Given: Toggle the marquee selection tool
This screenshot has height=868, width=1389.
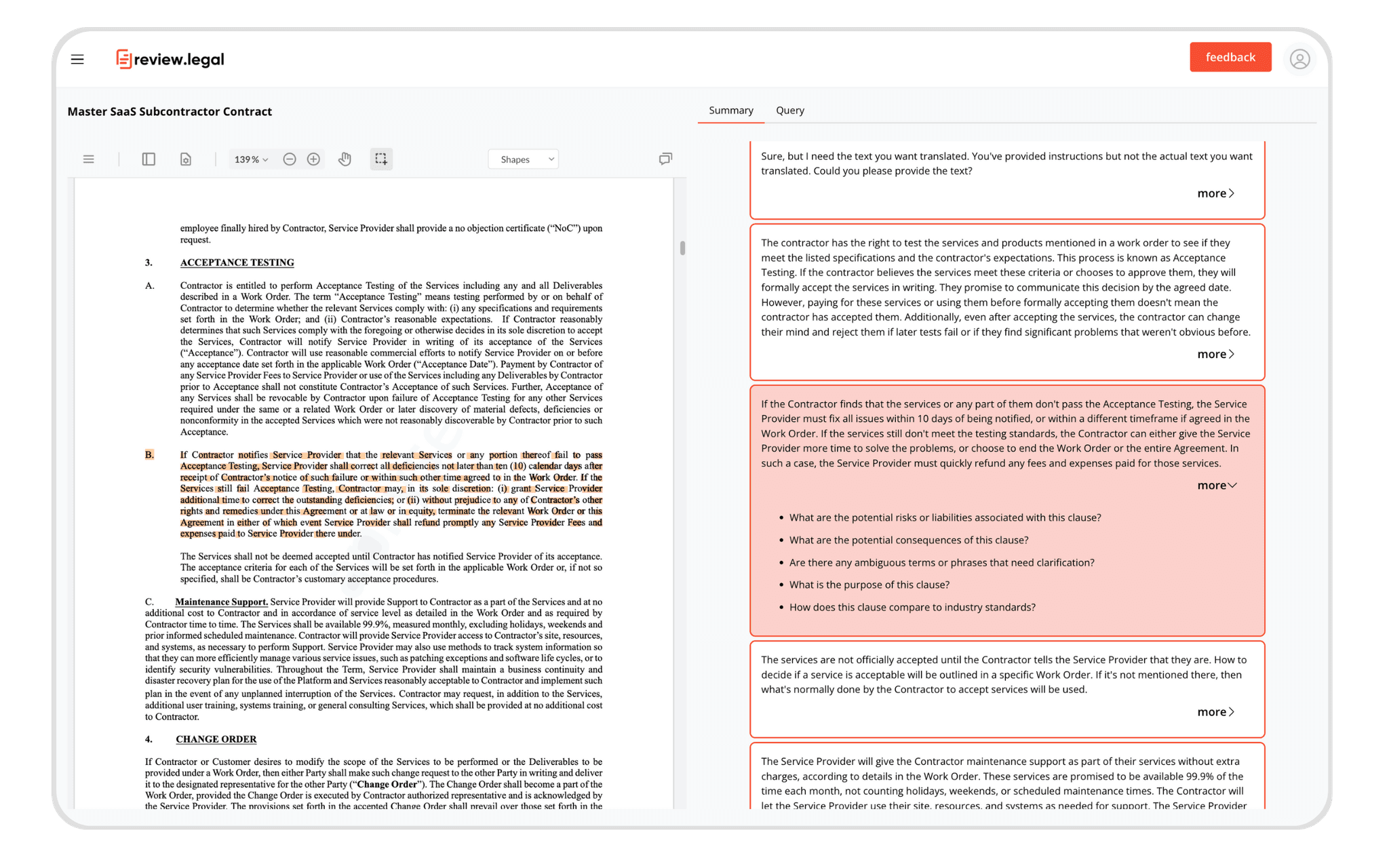Looking at the screenshot, I should tap(381, 159).
